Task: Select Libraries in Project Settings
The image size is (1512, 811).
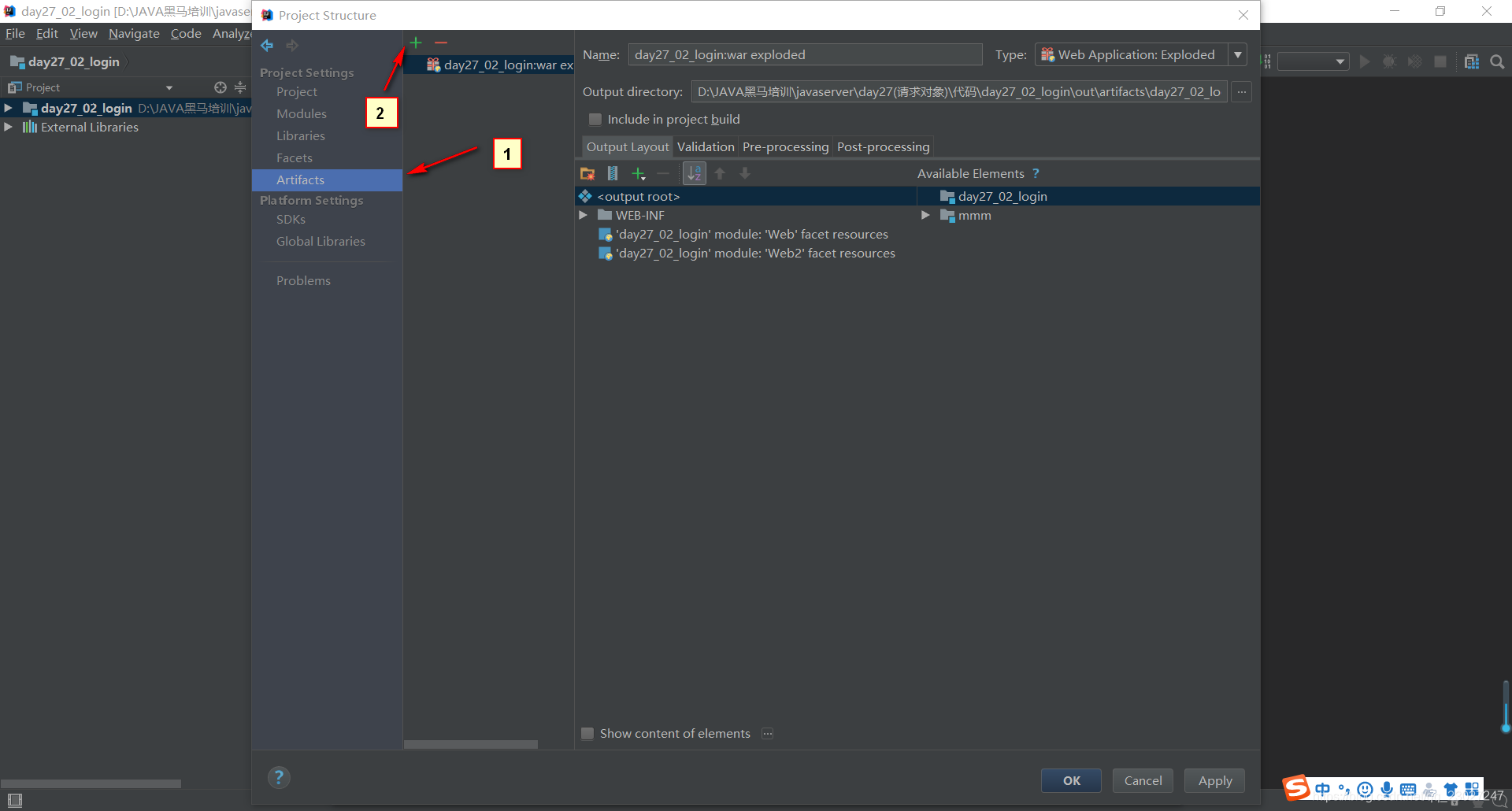Action: pyautogui.click(x=301, y=136)
